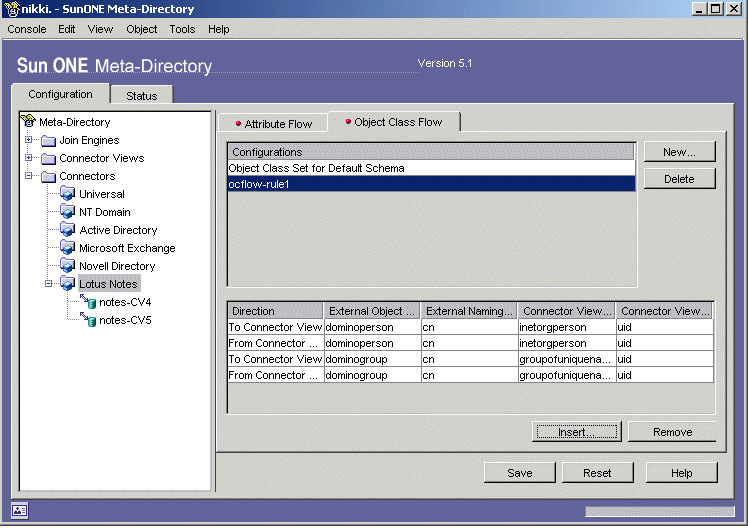Minimize the SunONE Meta-Directory window
Viewport: 748px width, 528px height.
699,9
